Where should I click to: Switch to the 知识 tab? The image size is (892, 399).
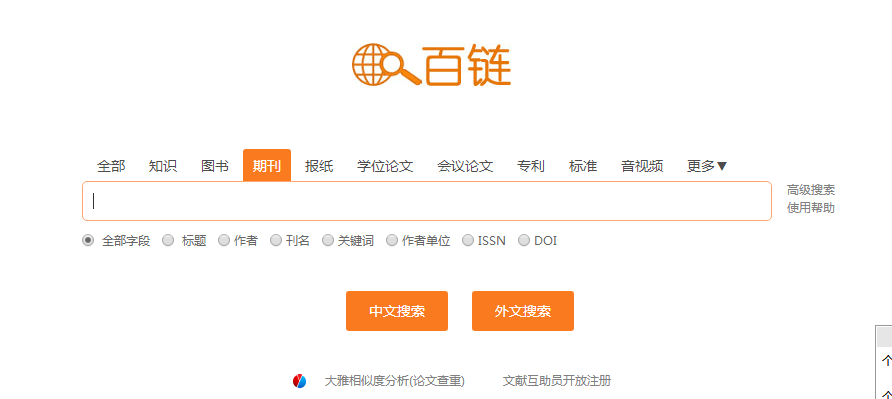coord(163,166)
